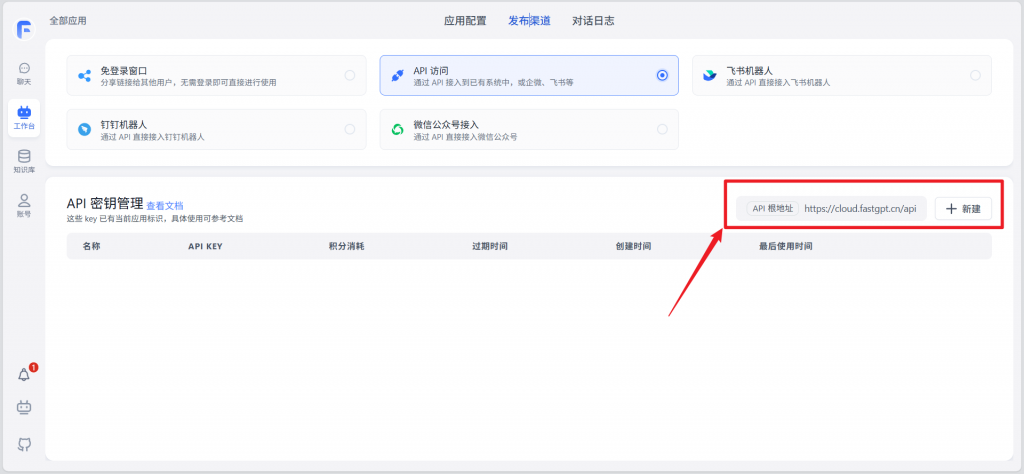Open the 账号 account page

(24, 205)
